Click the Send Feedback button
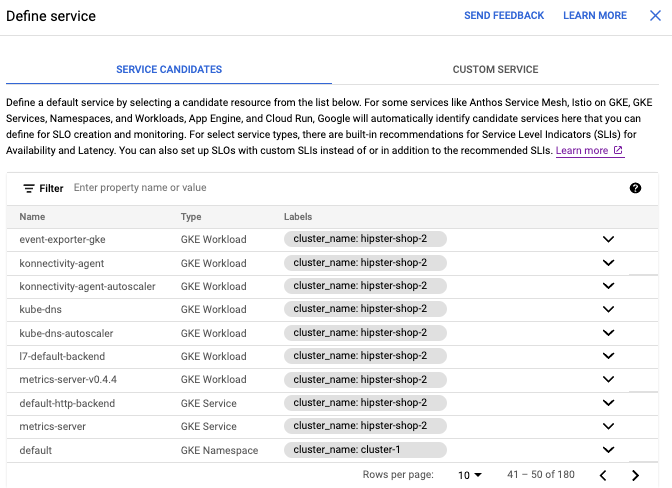This screenshot has width=672, height=488. click(x=504, y=16)
